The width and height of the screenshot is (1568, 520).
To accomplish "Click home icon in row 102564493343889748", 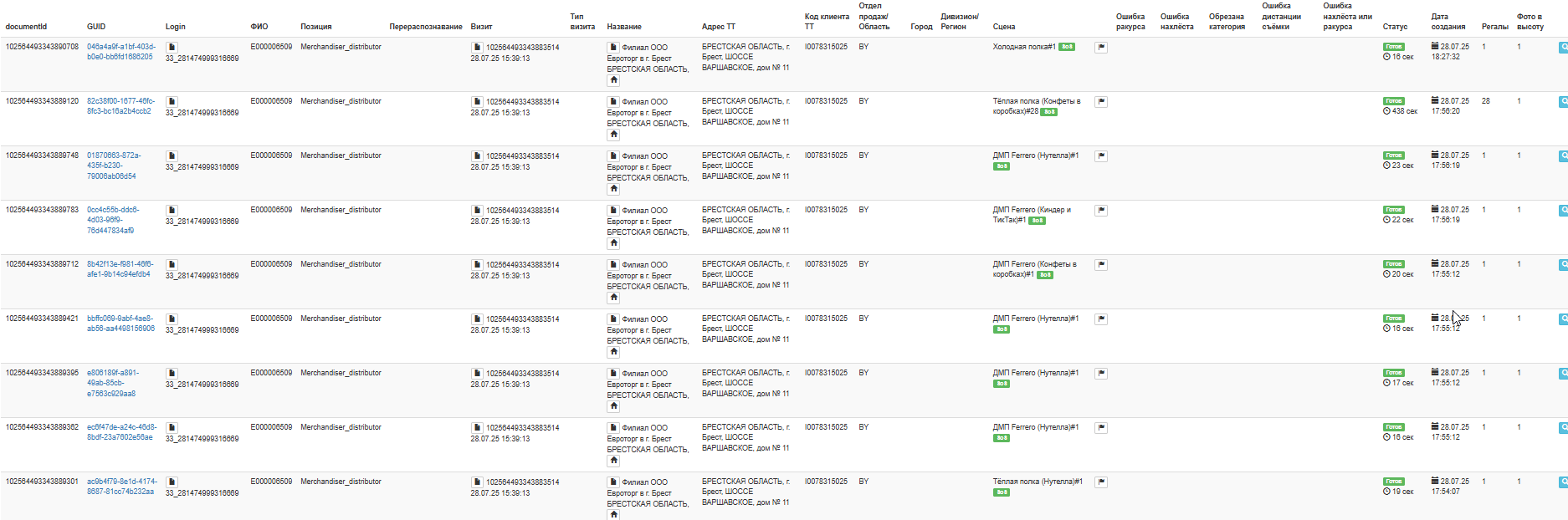I will pos(613,189).
